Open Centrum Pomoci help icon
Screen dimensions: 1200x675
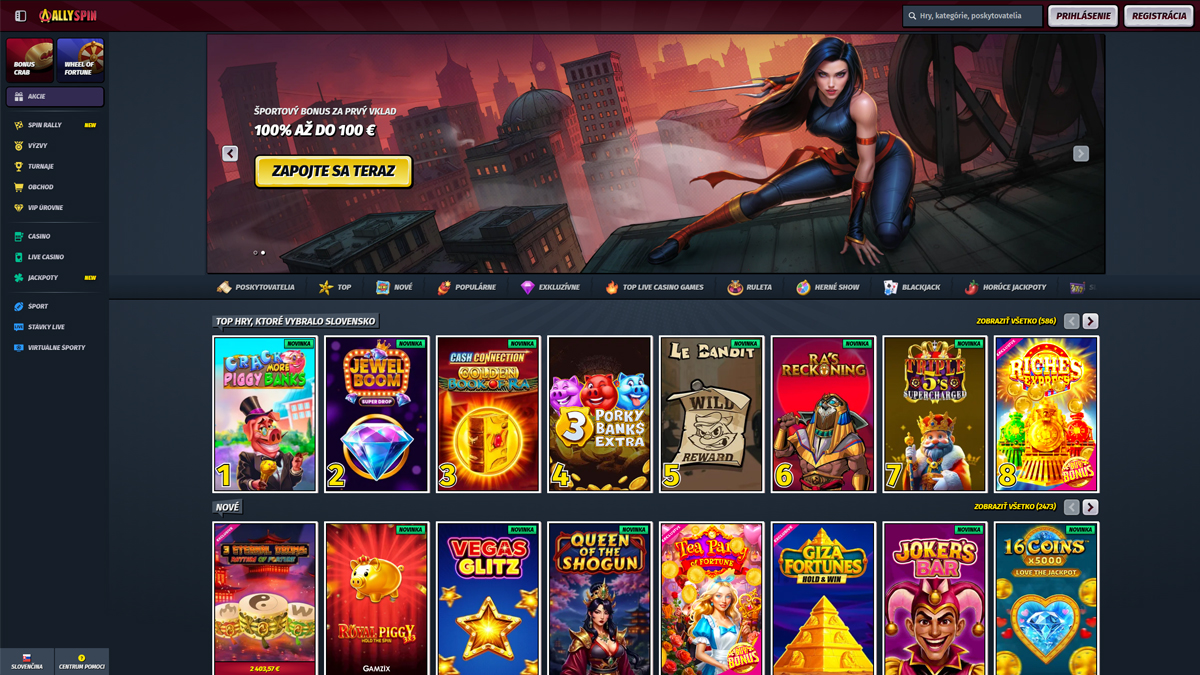pos(82,662)
